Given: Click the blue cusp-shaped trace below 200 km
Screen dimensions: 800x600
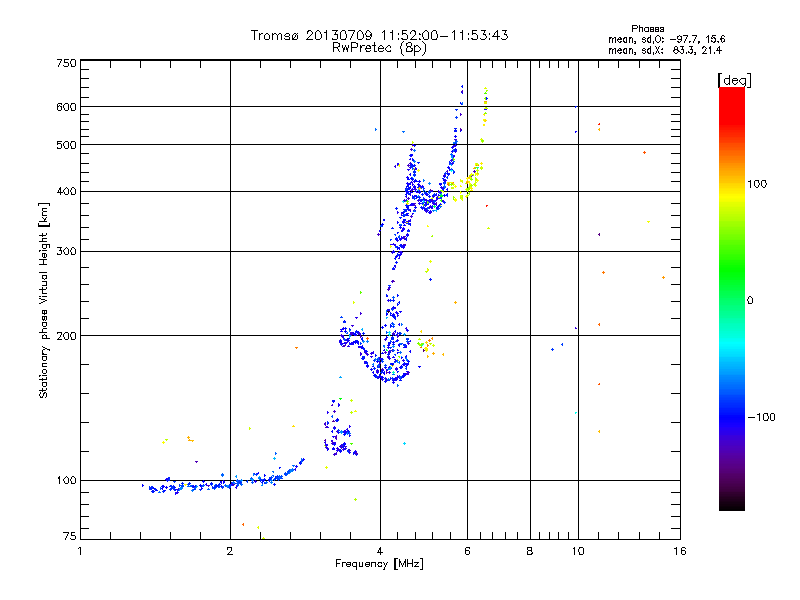Looking at the screenshot, I should 375,357.
